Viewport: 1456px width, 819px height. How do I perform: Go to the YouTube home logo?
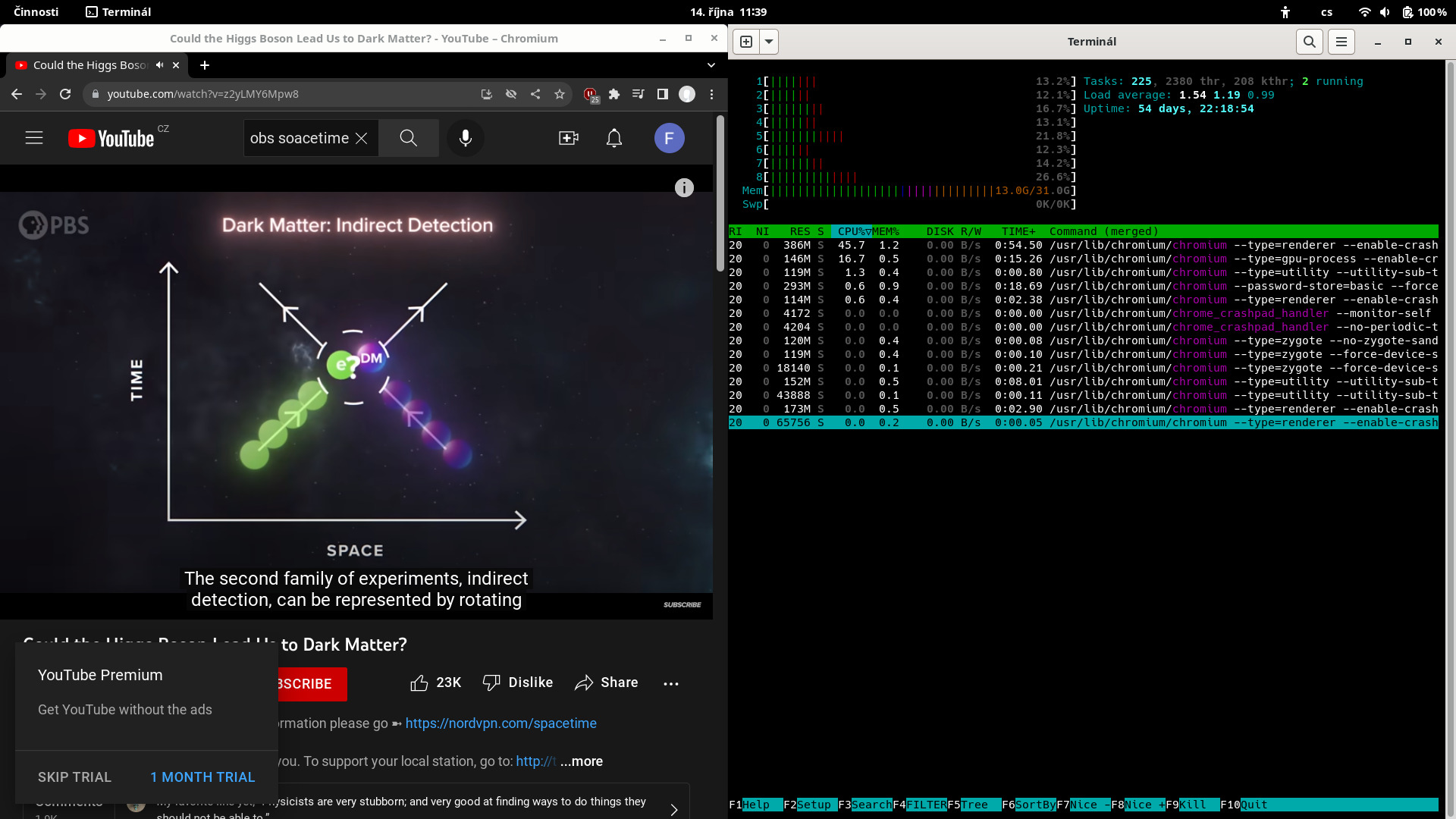pos(111,138)
